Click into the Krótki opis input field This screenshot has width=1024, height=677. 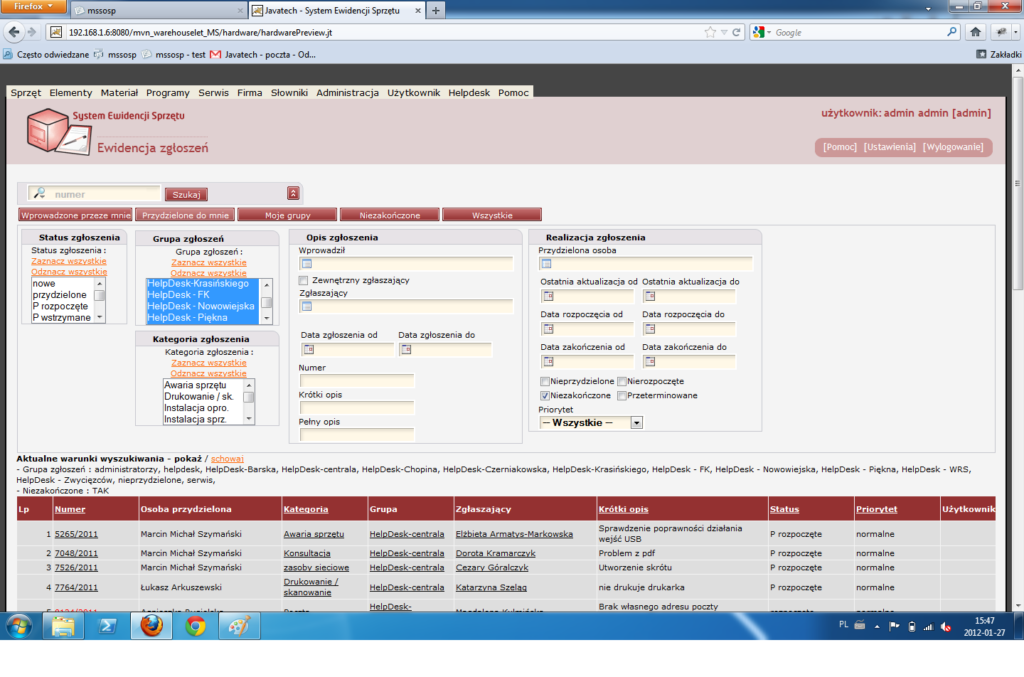point(356,408)
